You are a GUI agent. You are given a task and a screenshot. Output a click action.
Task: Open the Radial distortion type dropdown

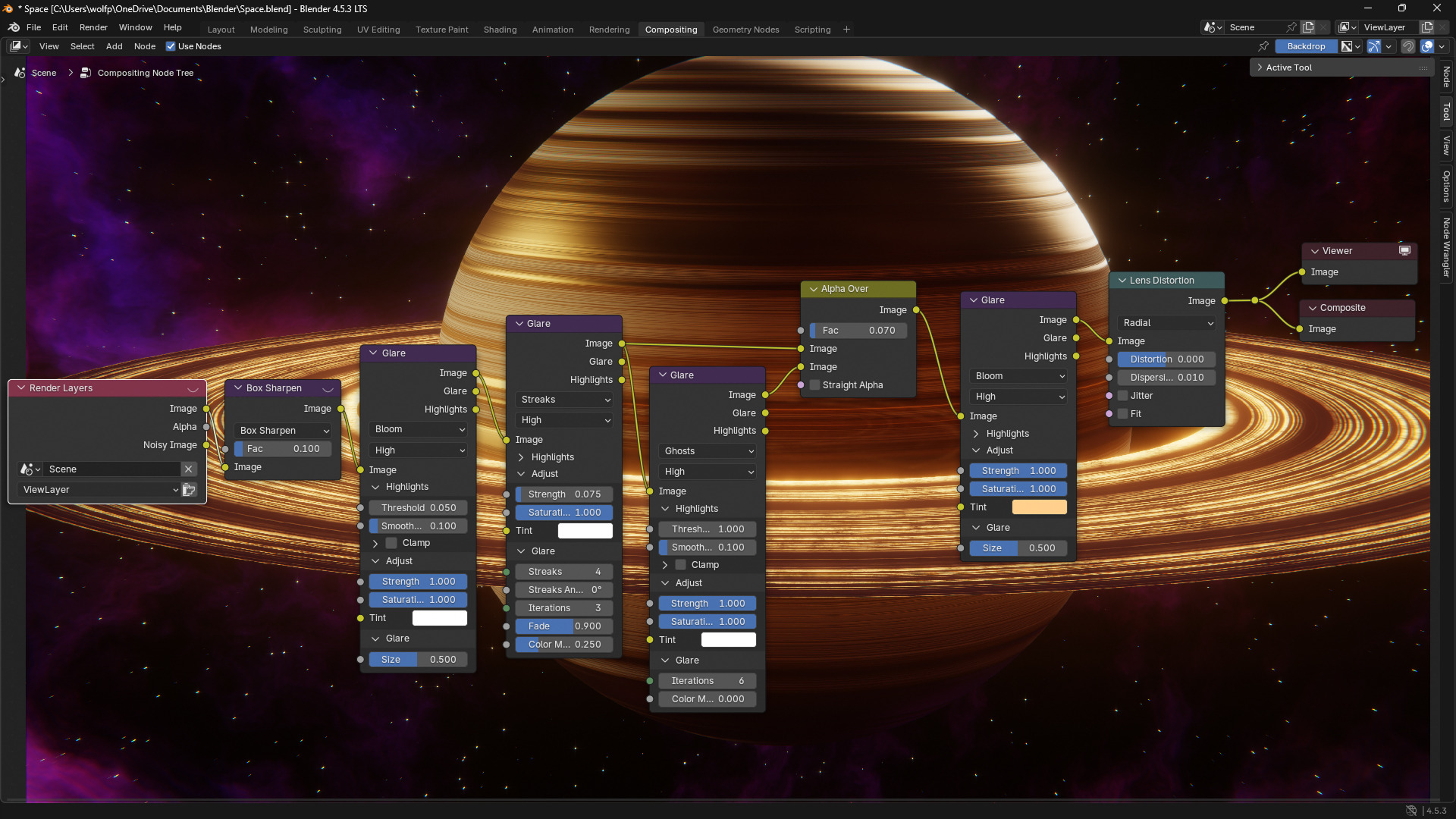1167,323
